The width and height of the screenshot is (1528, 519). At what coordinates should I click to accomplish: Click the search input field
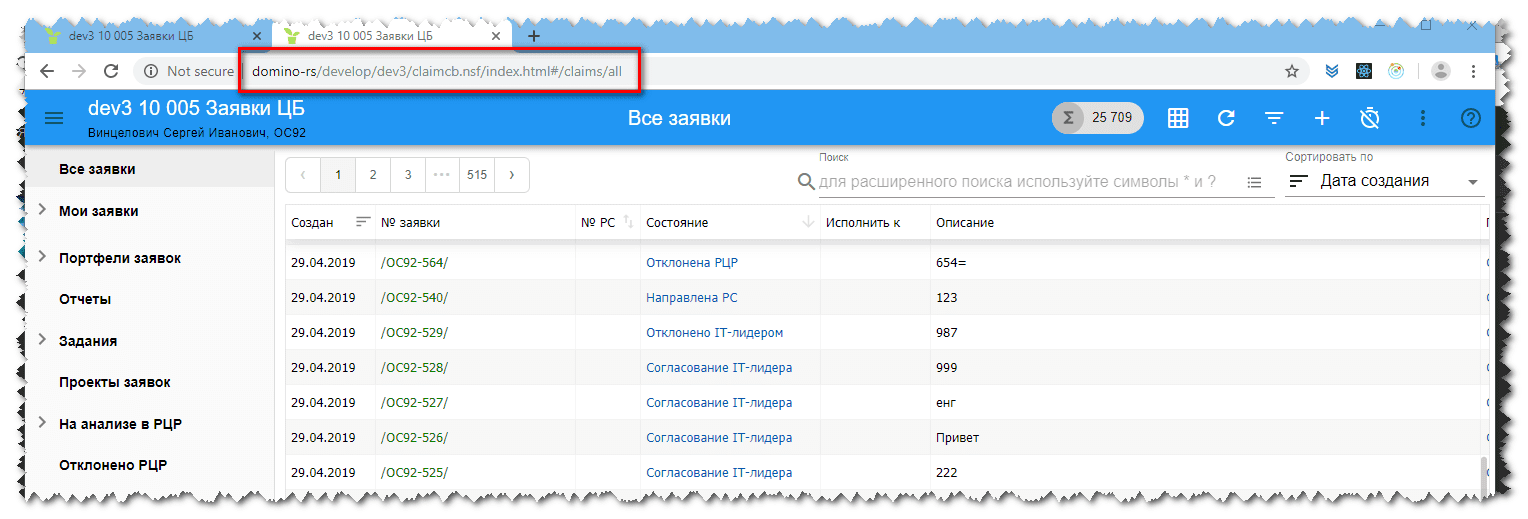[1020, 182]
